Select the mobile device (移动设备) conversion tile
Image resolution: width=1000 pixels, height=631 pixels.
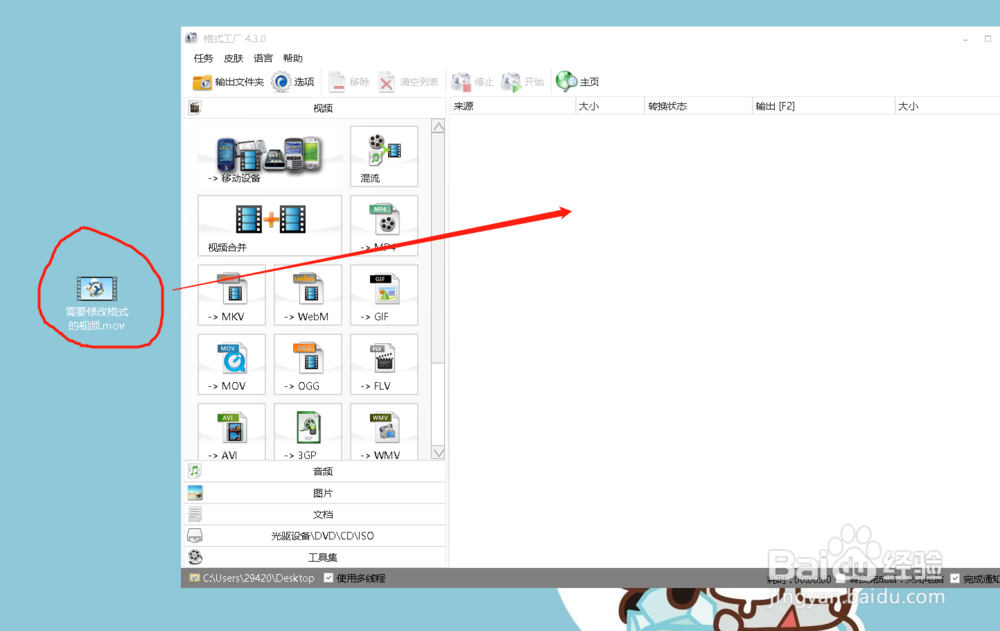pyautogui.click(x=269, y=156)
